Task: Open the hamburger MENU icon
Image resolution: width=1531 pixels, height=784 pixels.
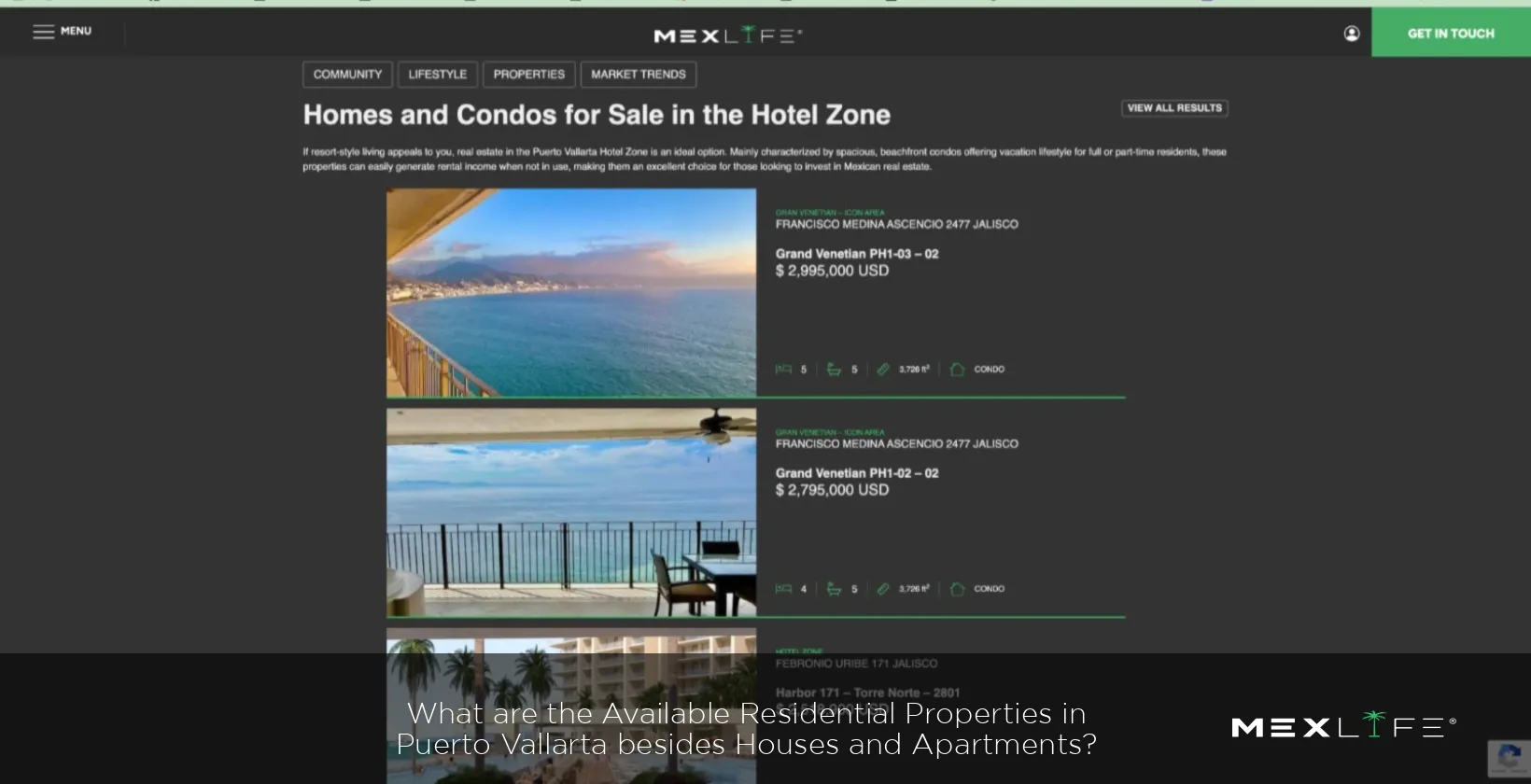Action: 44,32
